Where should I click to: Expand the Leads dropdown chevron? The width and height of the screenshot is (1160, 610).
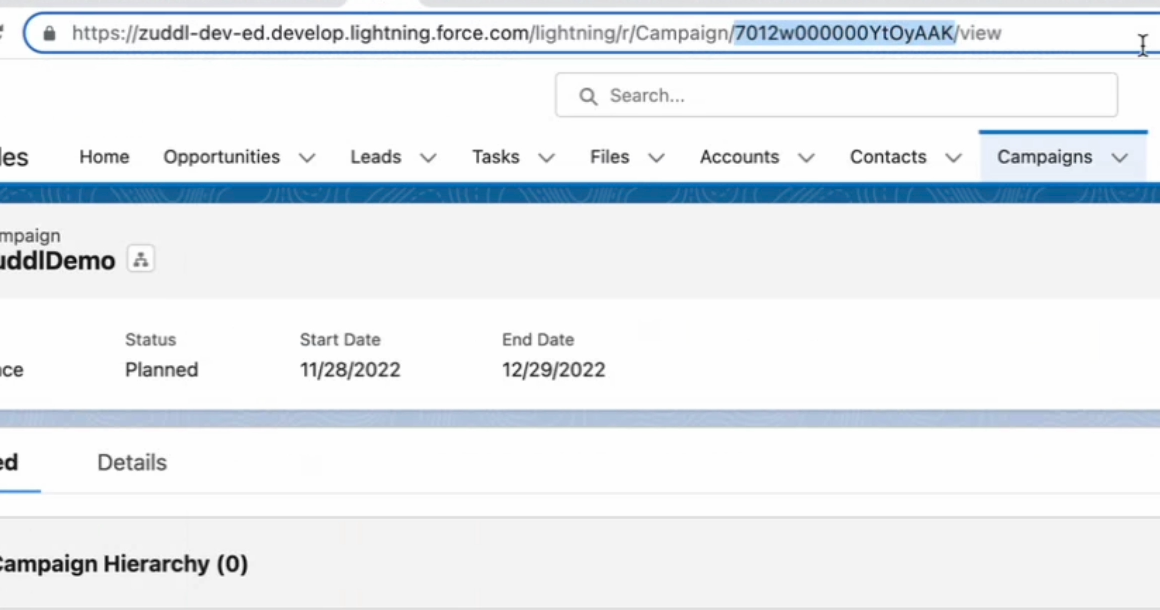pyautogui.click(x=428, y=158)
